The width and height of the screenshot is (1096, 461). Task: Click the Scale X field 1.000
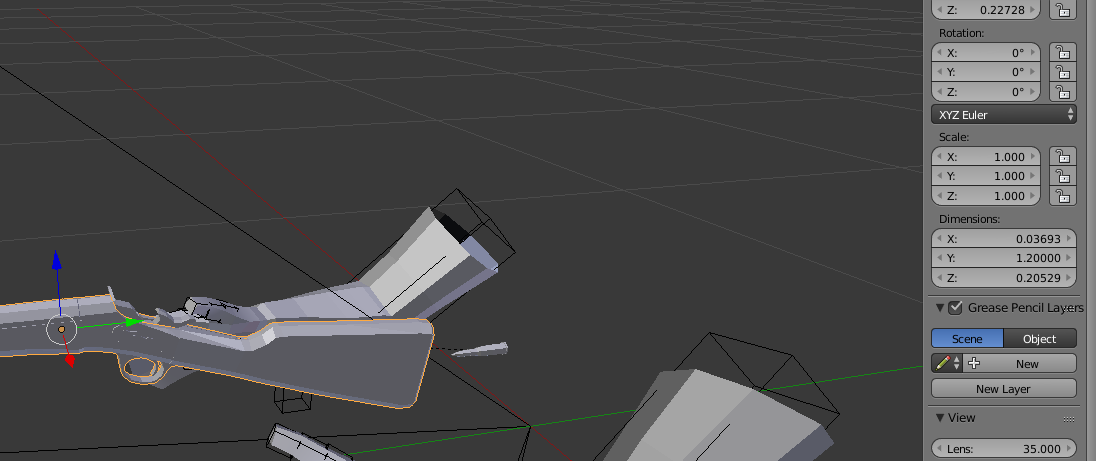pos(986,156)
